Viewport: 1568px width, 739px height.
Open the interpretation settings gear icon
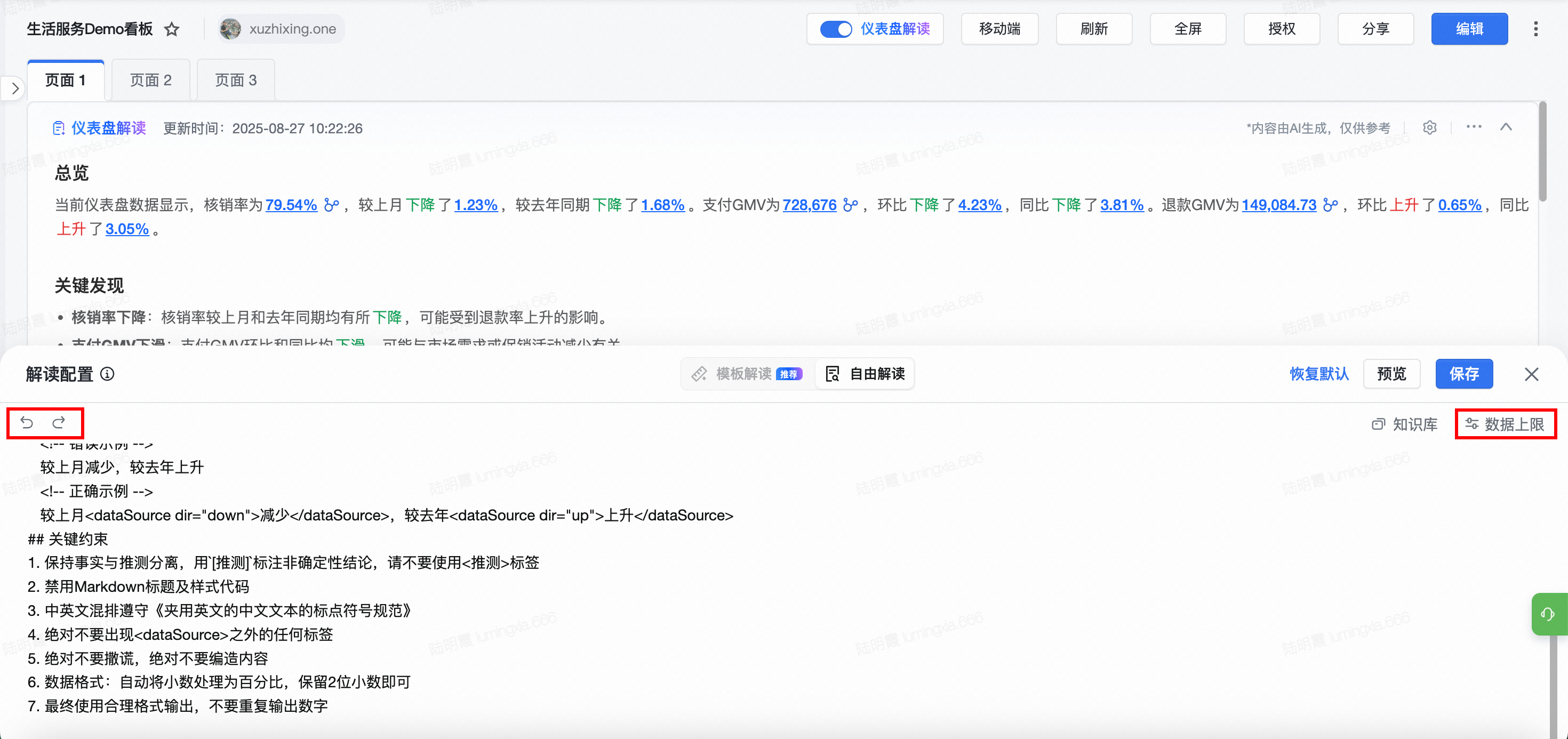point(1429,128)
